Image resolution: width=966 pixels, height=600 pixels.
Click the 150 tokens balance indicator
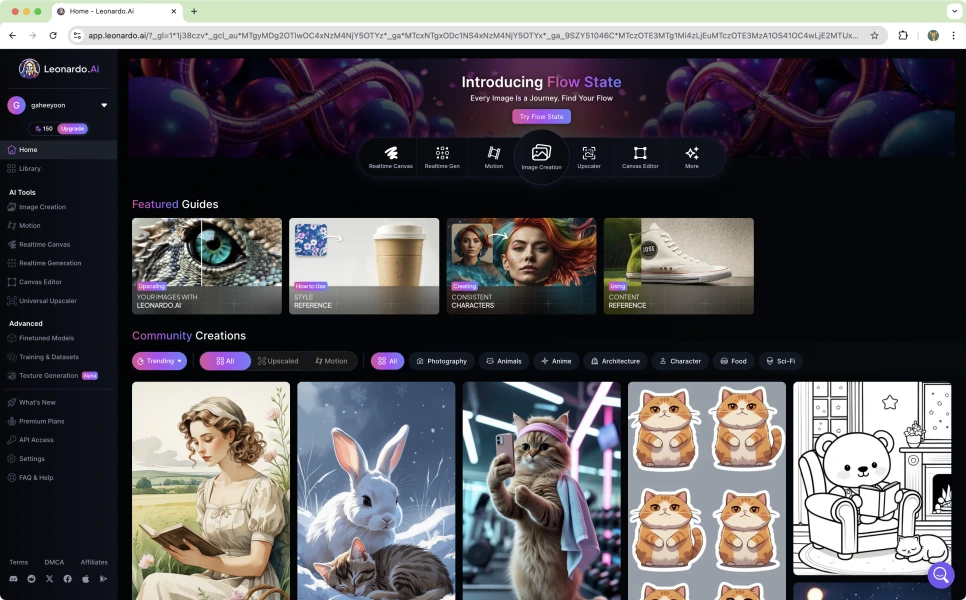click(44, 129)
